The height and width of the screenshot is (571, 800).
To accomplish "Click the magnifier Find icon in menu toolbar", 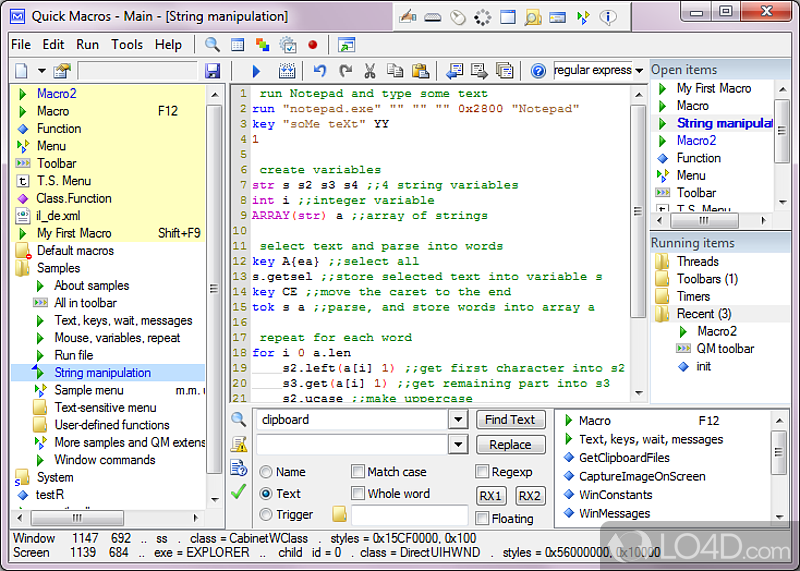I will coord(212,45).
